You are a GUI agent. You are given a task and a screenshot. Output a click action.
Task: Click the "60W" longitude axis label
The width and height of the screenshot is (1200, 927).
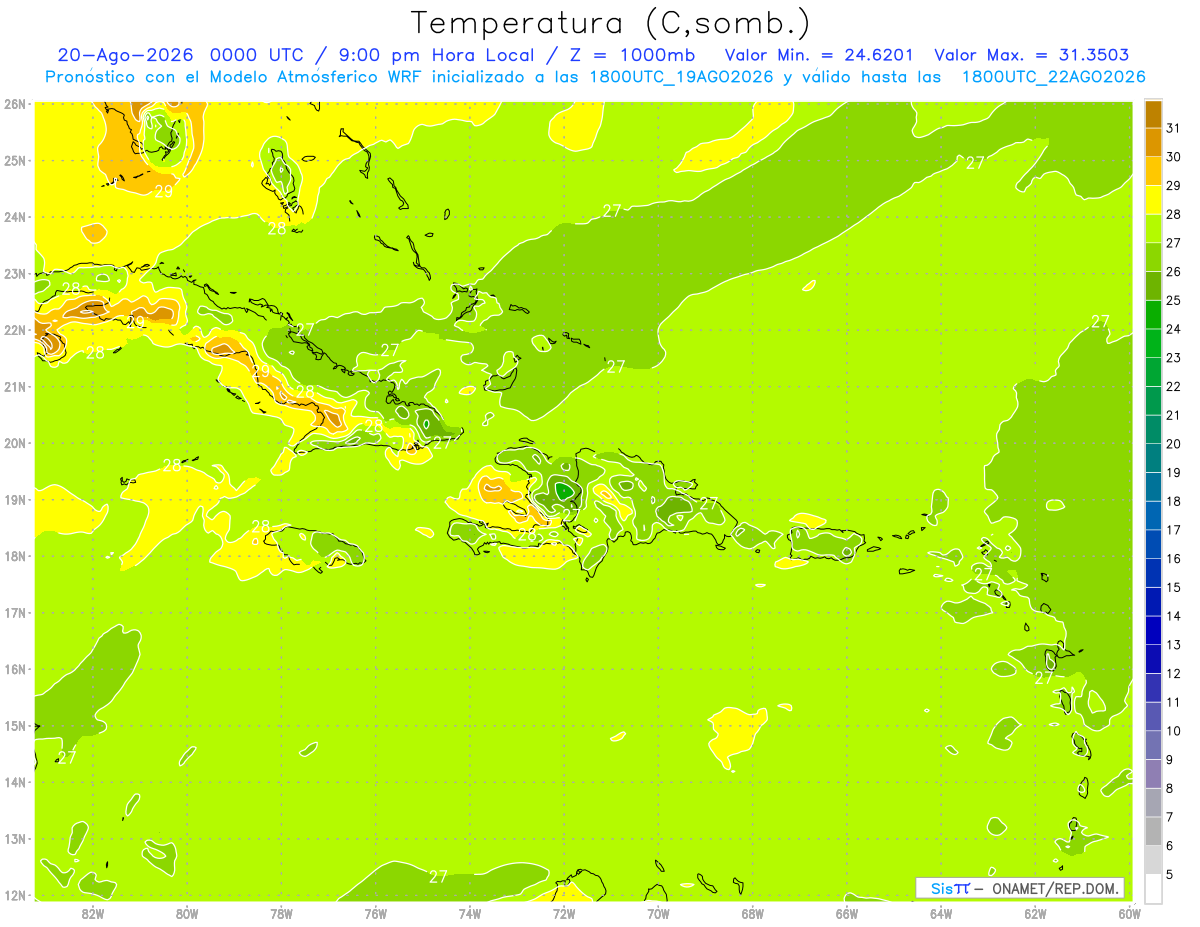[x=1129, y=913]
